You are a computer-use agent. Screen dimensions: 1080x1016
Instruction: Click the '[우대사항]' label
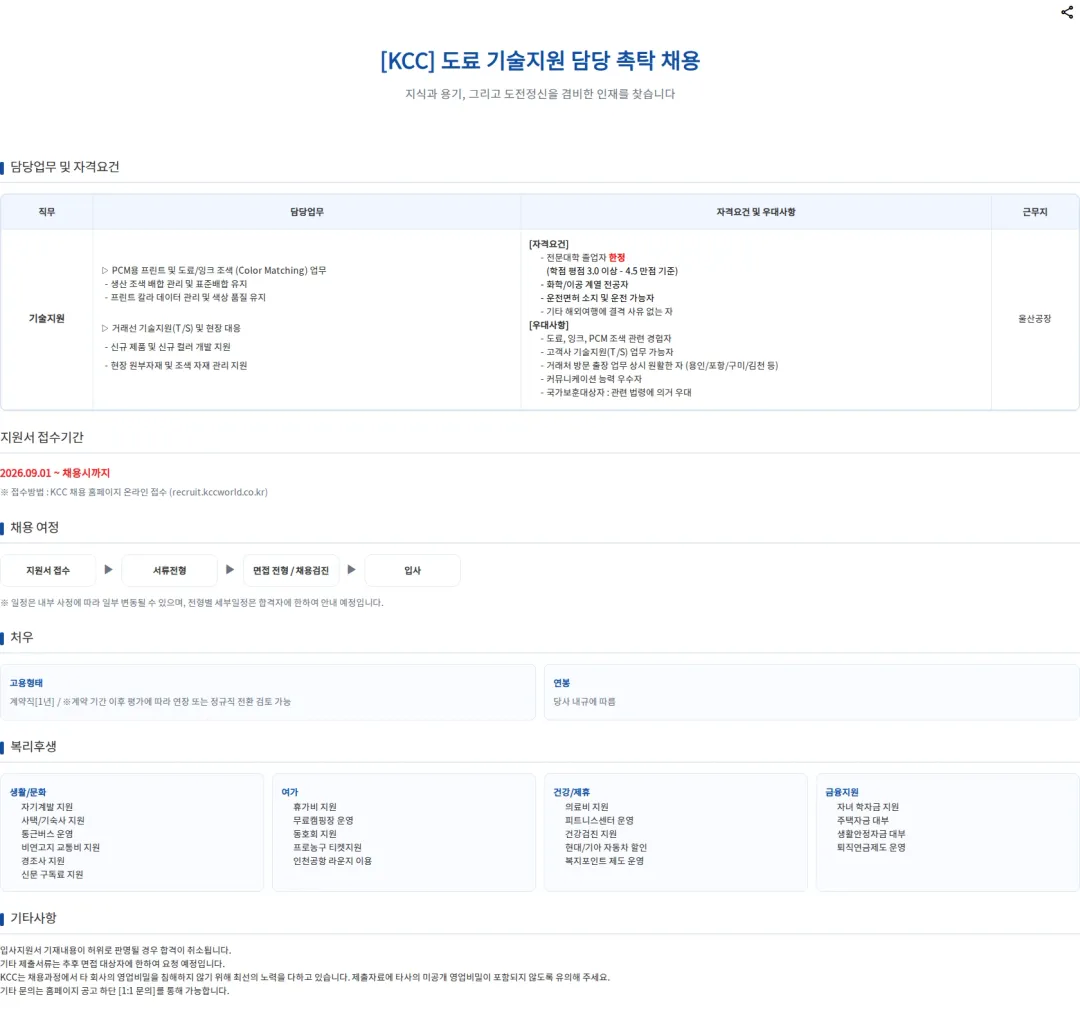point(549,324)
